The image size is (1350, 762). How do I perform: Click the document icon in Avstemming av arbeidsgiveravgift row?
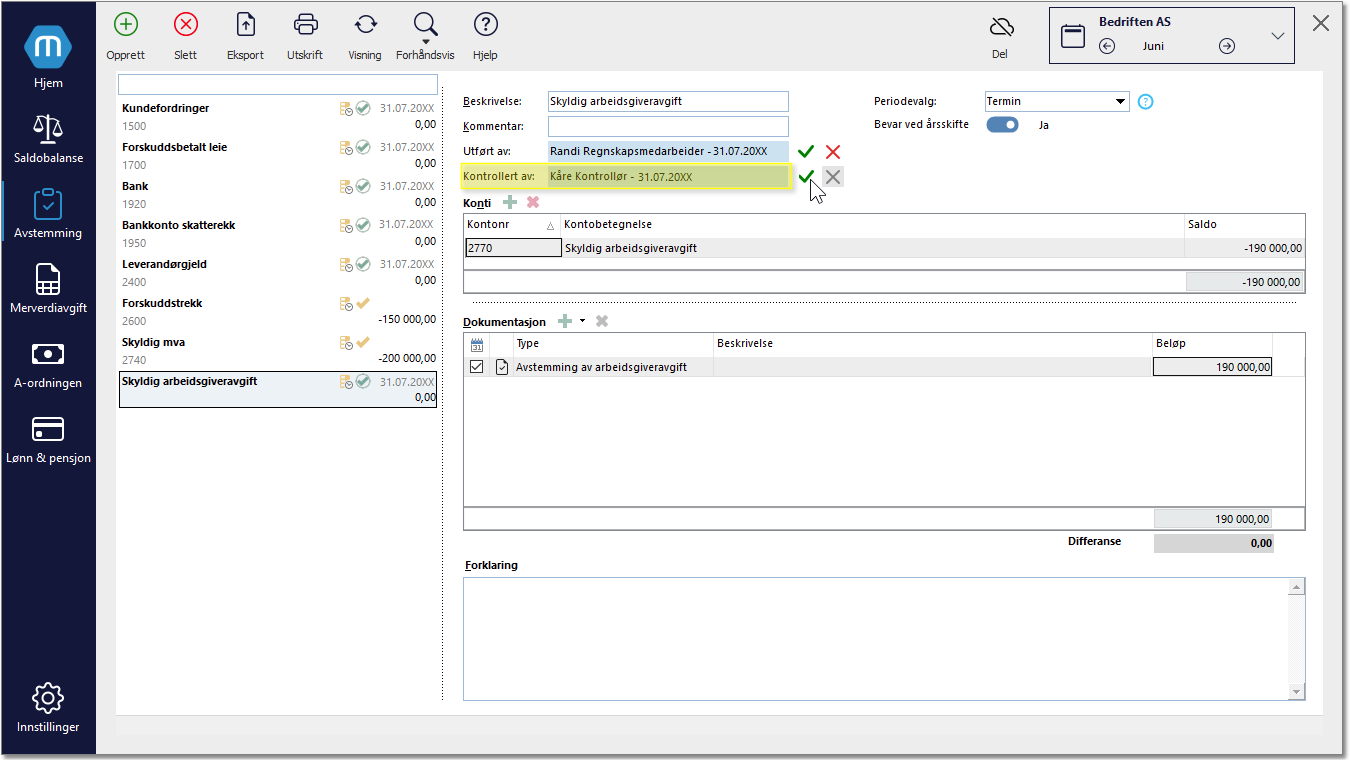(x=502, y=367)
